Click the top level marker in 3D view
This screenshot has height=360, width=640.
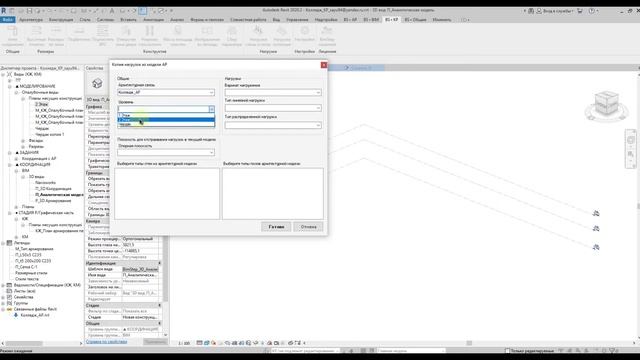click(596, 213)
